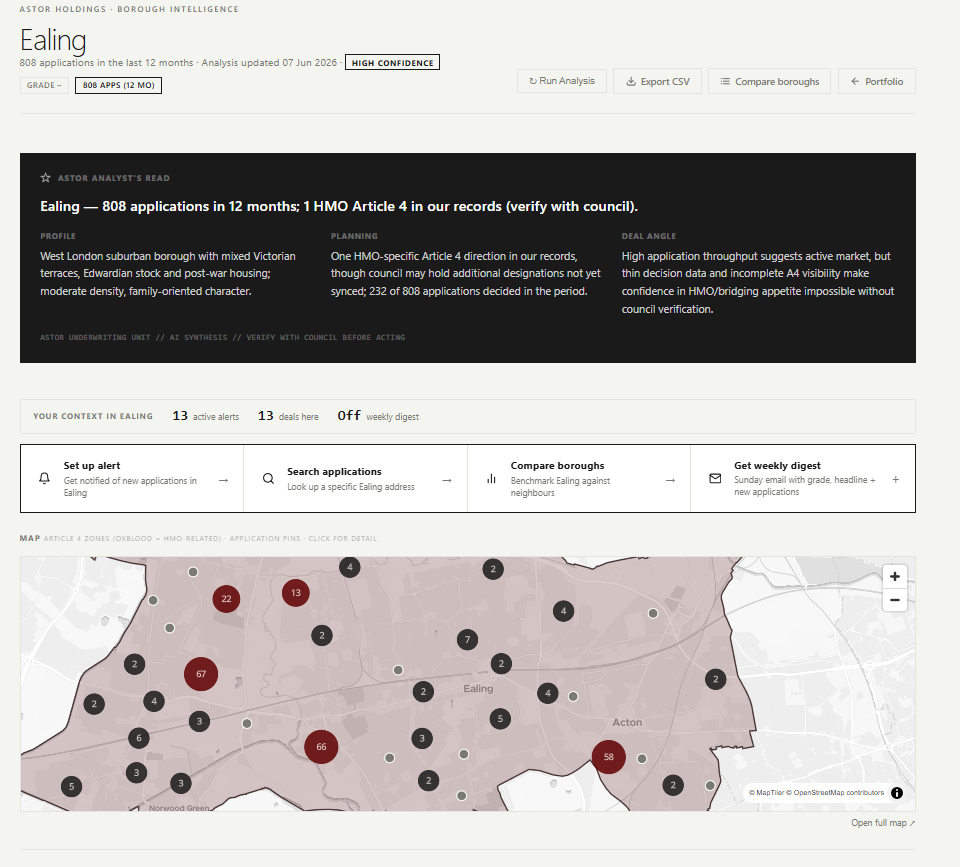
Task: Click the arrow on the Compare boroughs card
Action: pyautogui.click(x=670, y=481)
